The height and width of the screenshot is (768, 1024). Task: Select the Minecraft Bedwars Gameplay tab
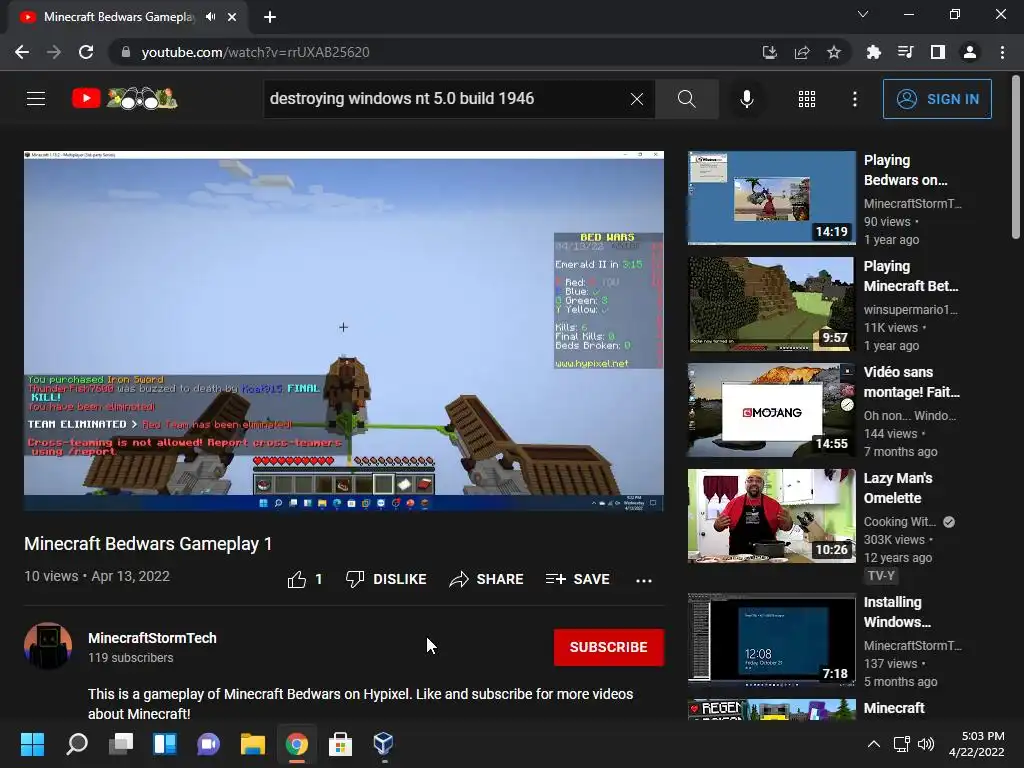[128, 17]
